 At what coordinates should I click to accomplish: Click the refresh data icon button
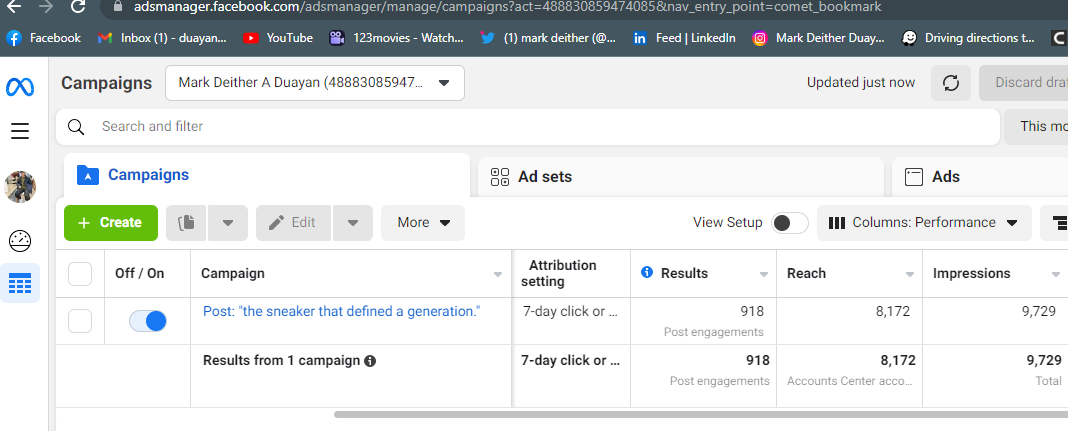click(x=951, y=83)
